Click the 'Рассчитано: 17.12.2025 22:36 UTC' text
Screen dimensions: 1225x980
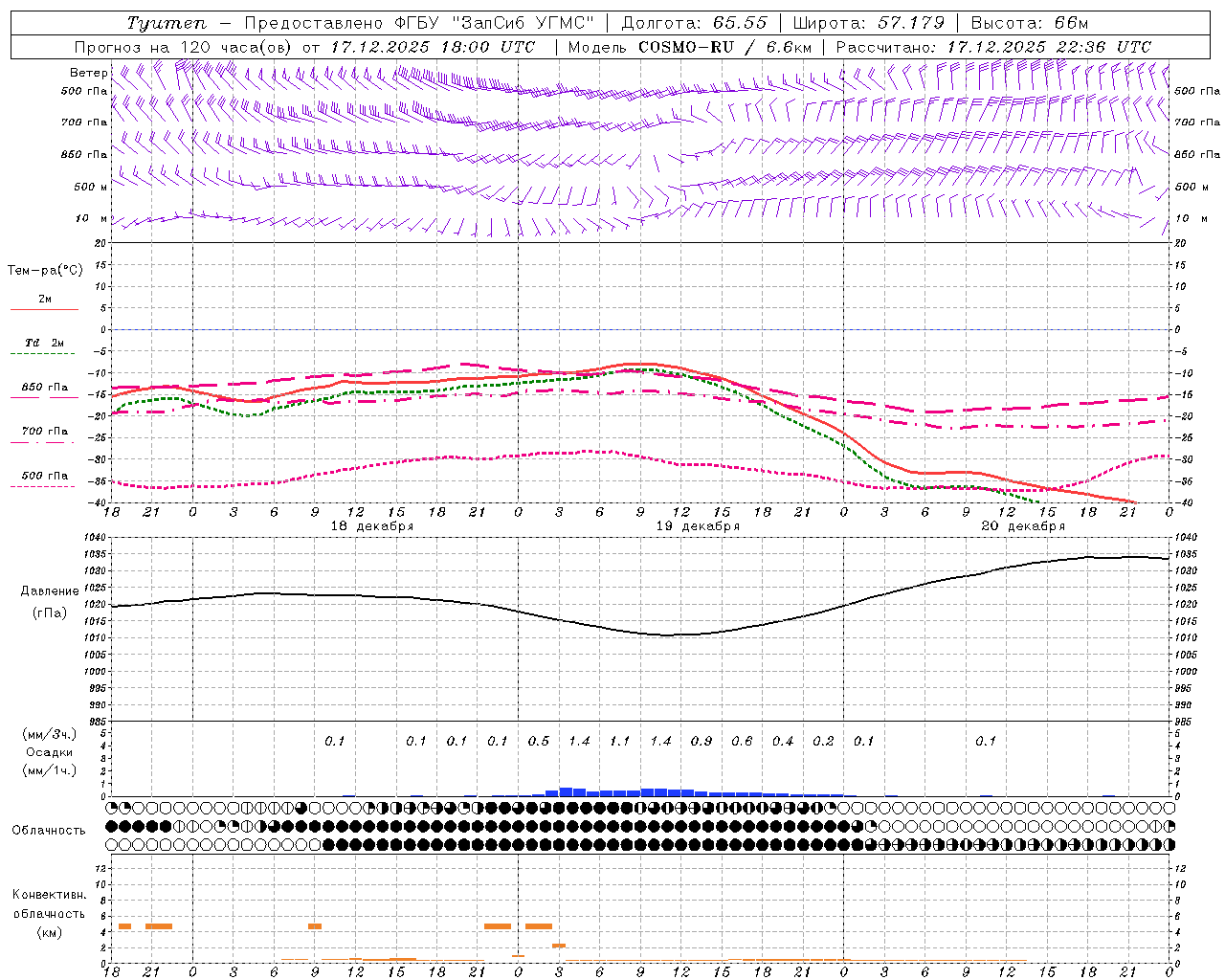click(x=993, y=47)
